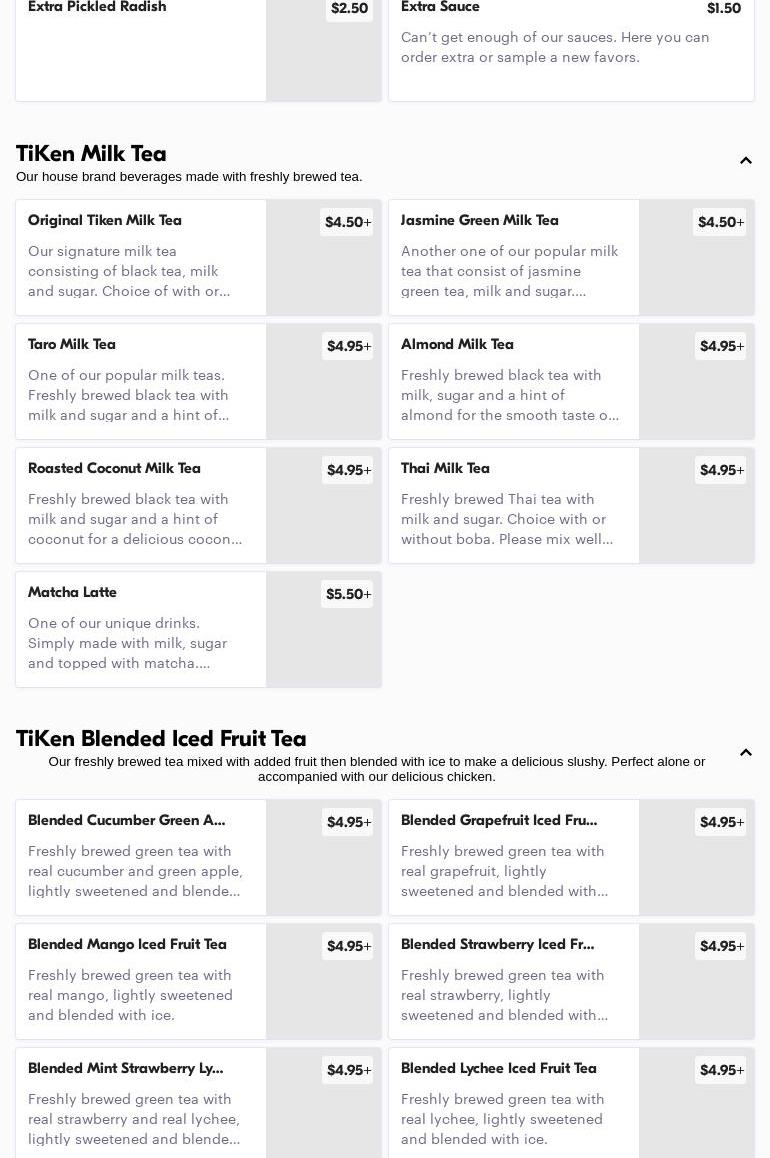This screenshot has width=770, height=1158.
Task: Select the Matcha Latte item
Action: [199, 629]
